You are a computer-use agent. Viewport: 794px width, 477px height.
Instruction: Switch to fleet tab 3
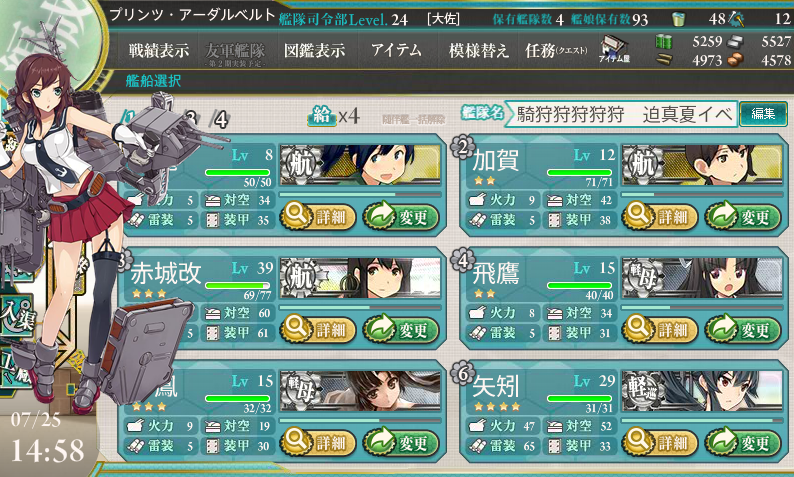tap(189, 118)
